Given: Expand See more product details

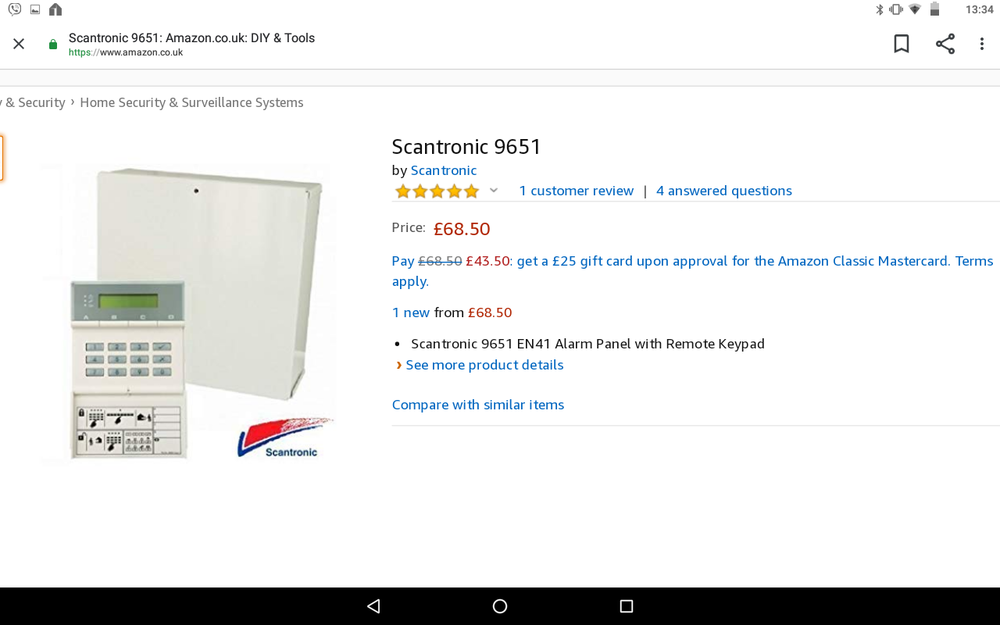Looking at the screenshot, I should point(484,365).
